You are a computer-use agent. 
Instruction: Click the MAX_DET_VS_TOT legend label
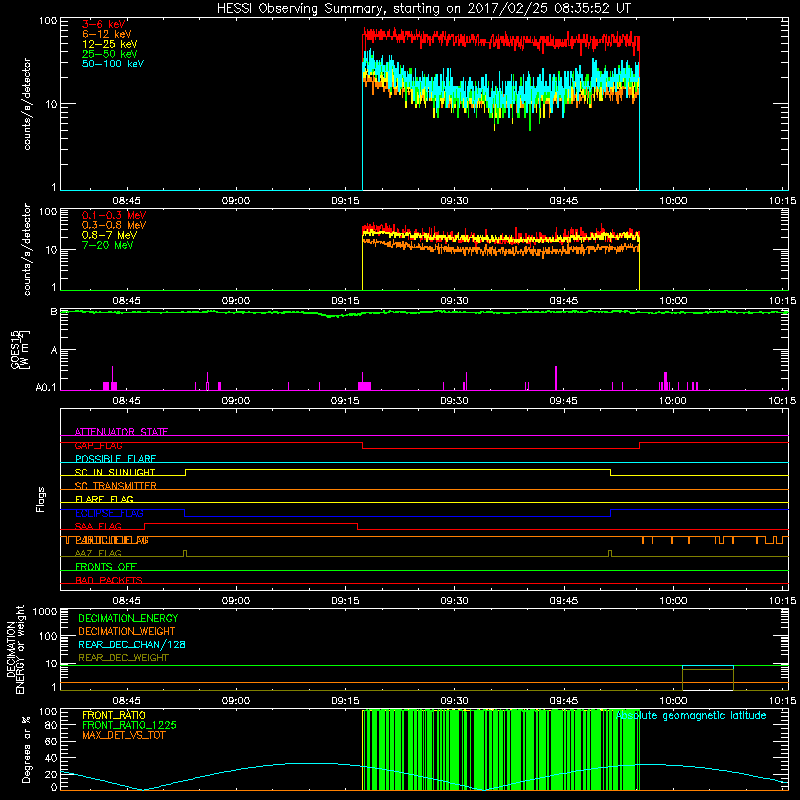(x=123, y=735)
